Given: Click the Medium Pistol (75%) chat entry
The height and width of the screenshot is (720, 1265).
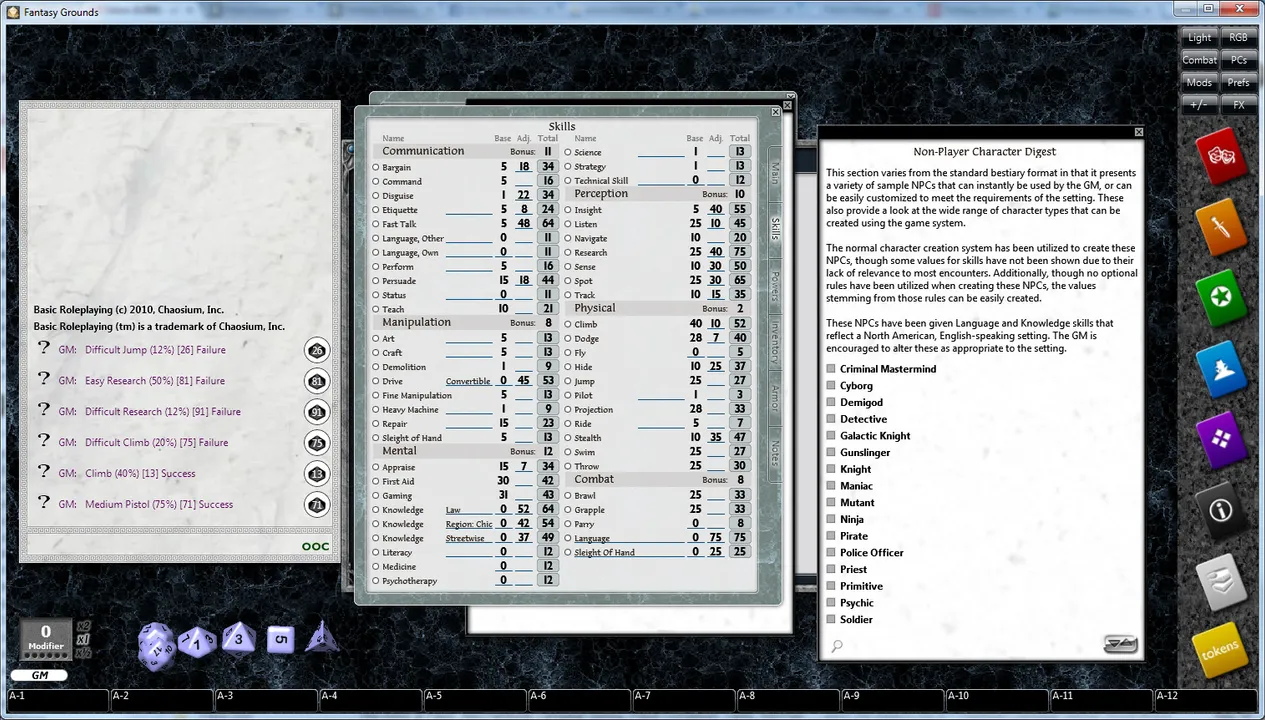Looking at the screenshot, I should tap(159, 505).
